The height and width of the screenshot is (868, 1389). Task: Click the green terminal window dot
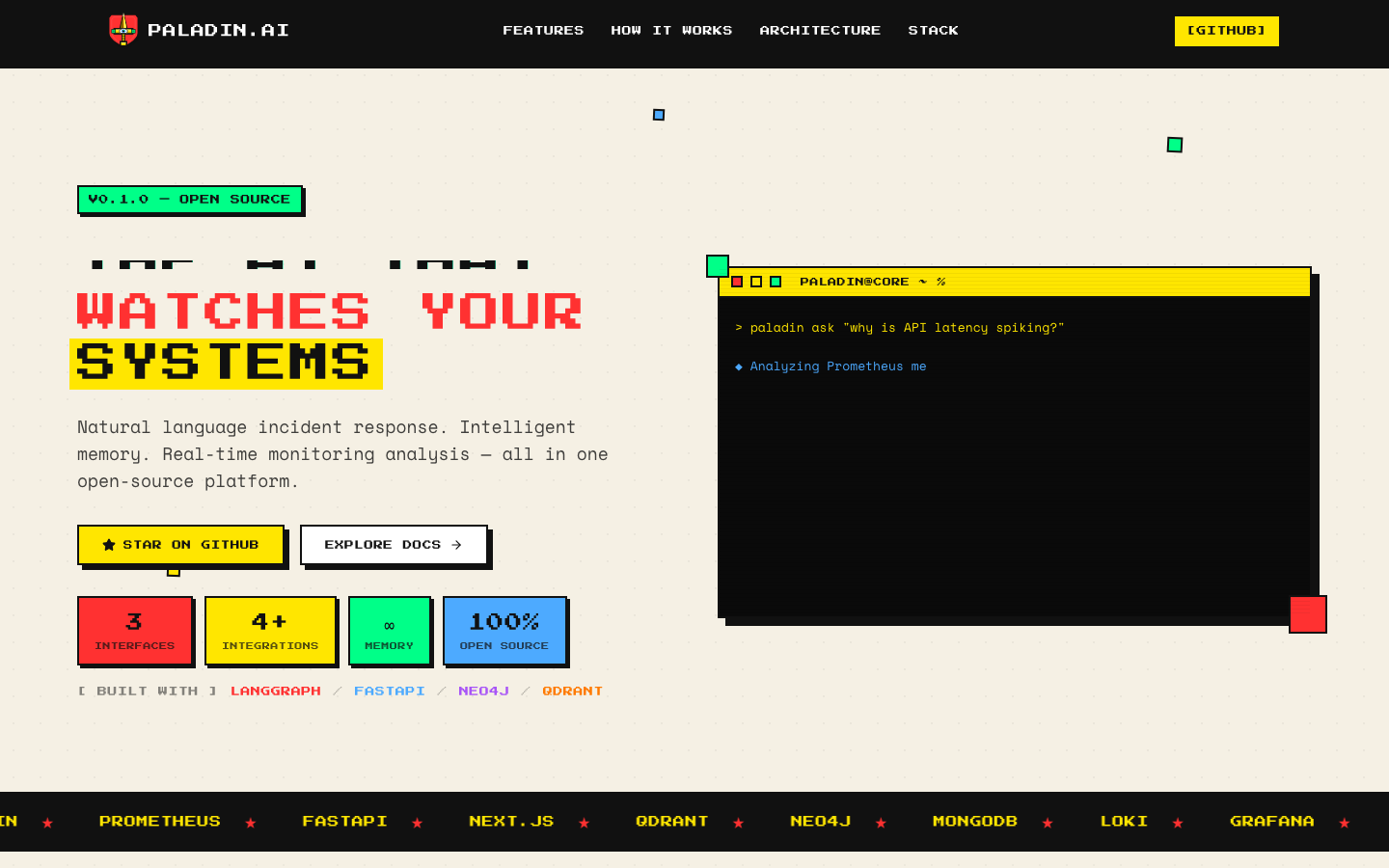click(776, 282)
